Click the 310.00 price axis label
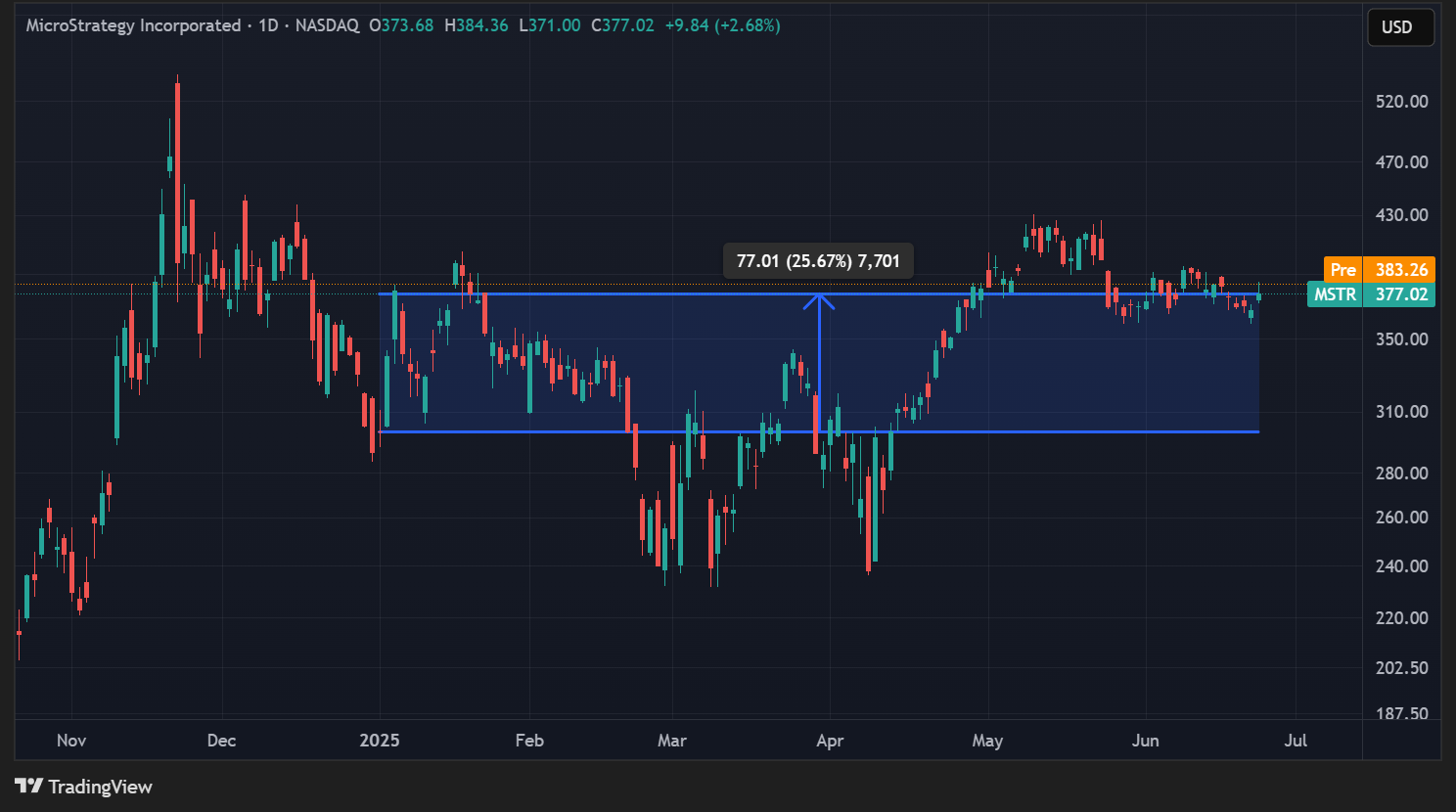The width and height of the screenshot is (1456, 812). click(1401, 412)
